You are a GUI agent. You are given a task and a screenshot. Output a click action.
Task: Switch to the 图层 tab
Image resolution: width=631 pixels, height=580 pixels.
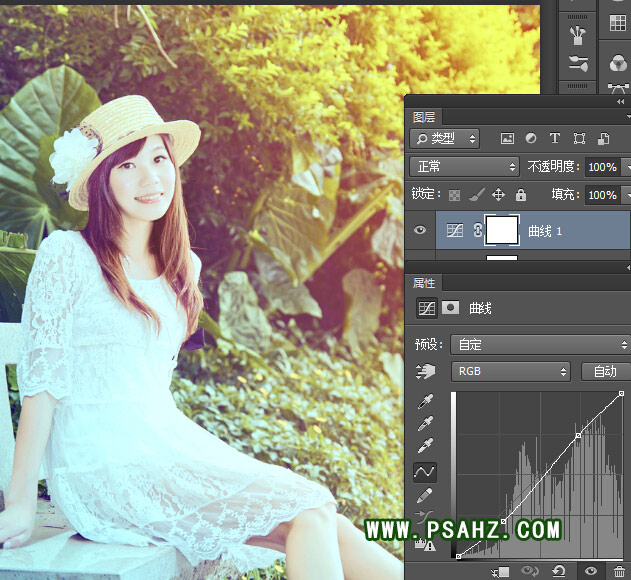click(x=424, y=117)
